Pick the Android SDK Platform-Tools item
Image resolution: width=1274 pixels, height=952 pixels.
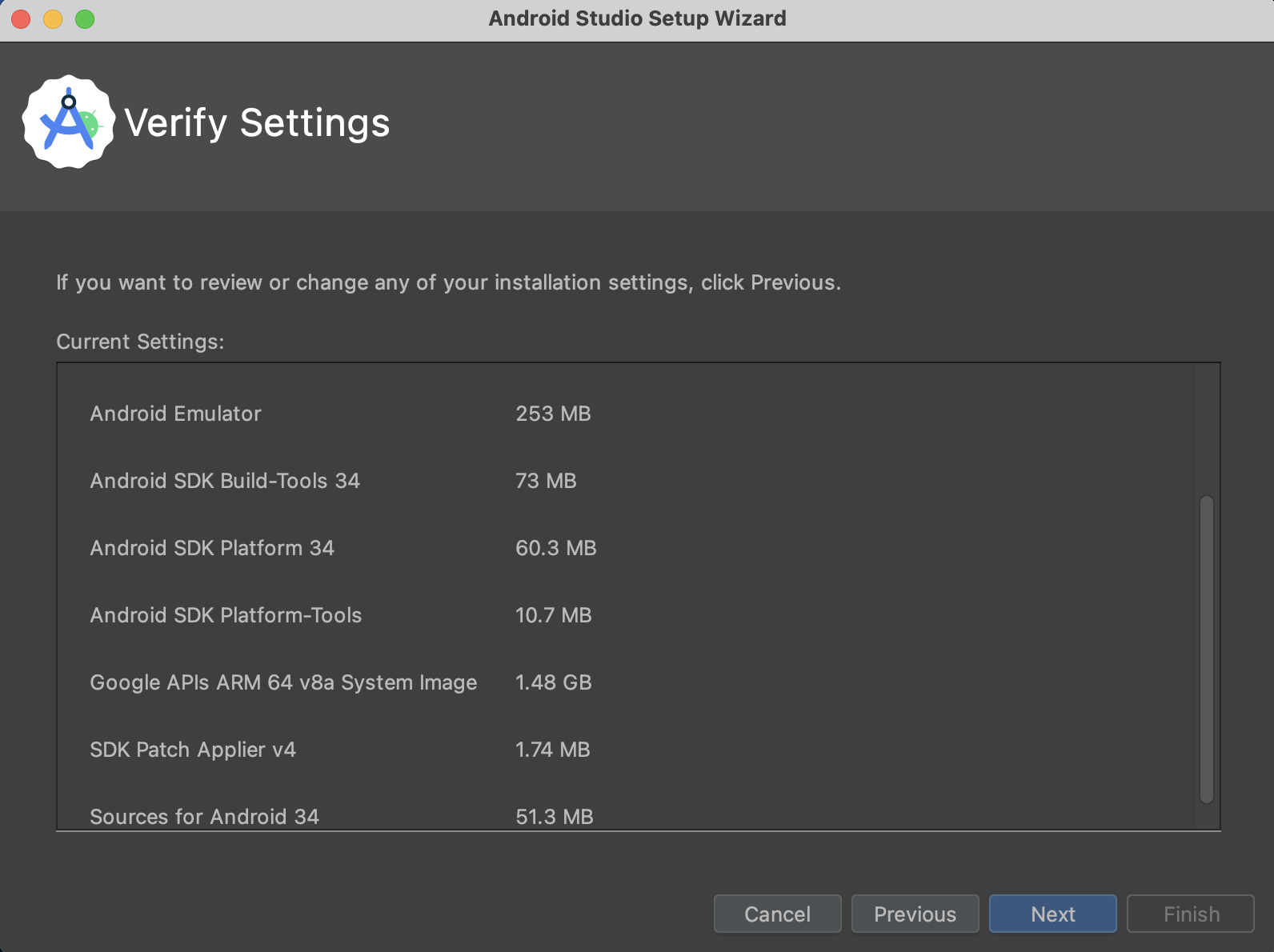226,615
